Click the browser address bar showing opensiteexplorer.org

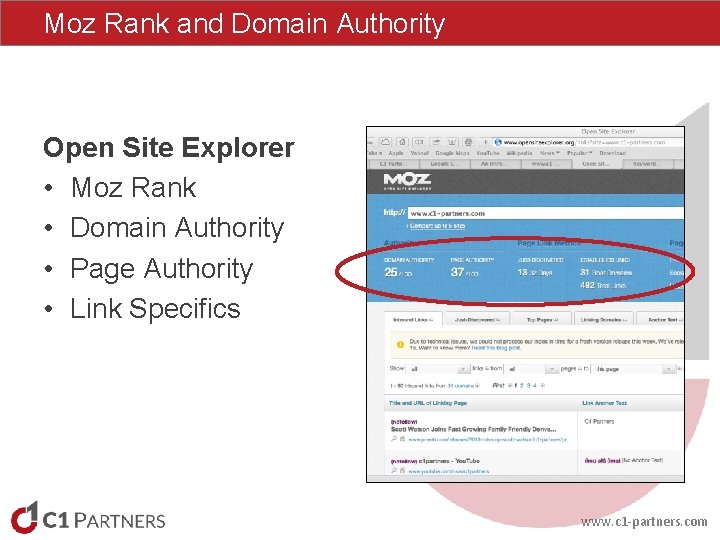[x=588, y=142]
